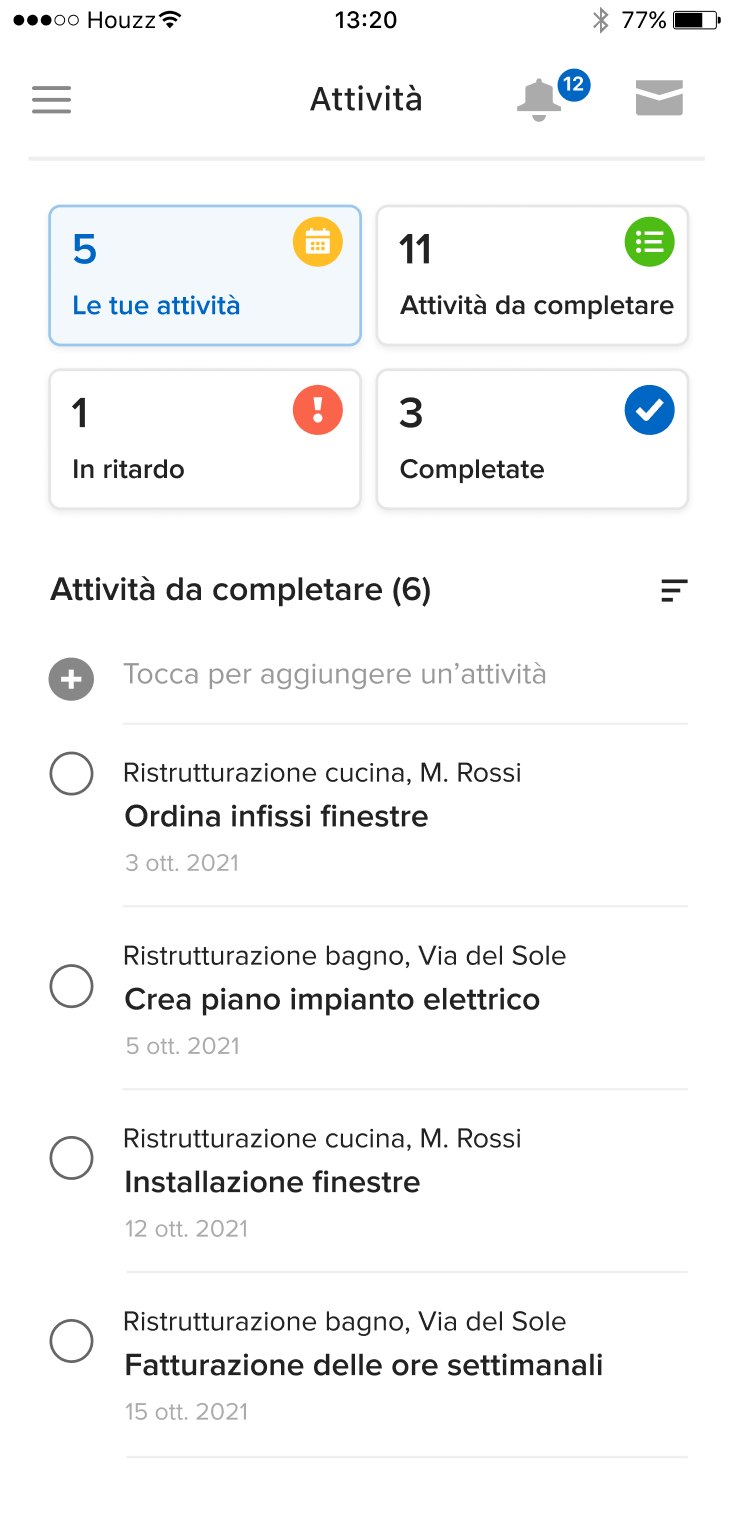Click the red overdue alert icon

[317, 410]
